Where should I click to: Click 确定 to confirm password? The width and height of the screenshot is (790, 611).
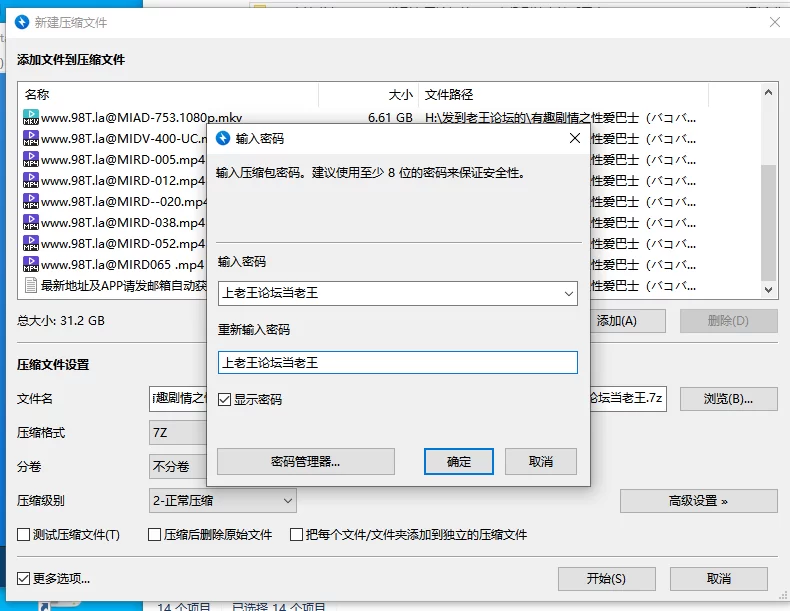[x=458, y=461]
